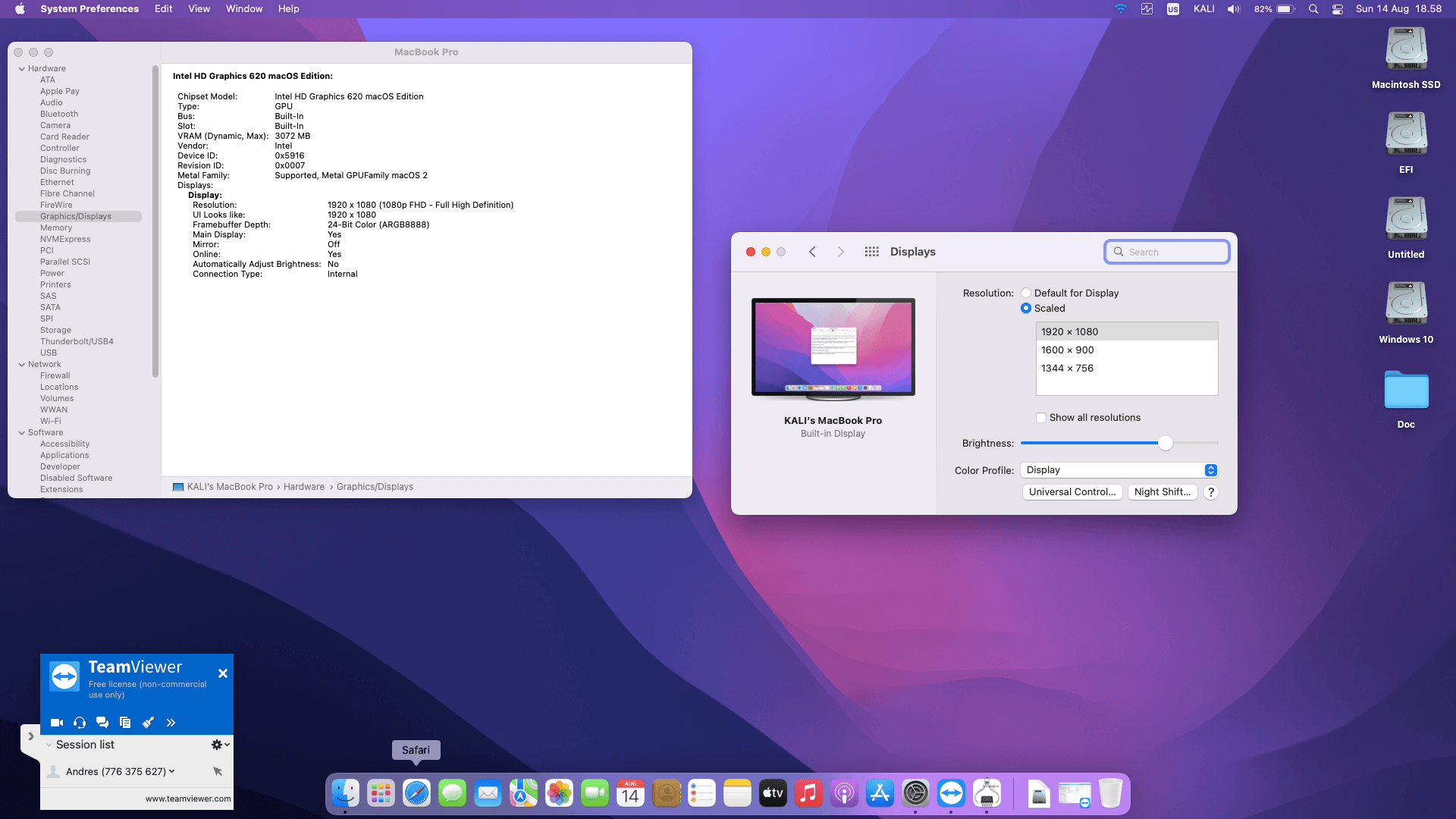The width and height of the screenshot is (1456, 819).
Task: Select Default for Display resolution option
Action: point(1026,293)
